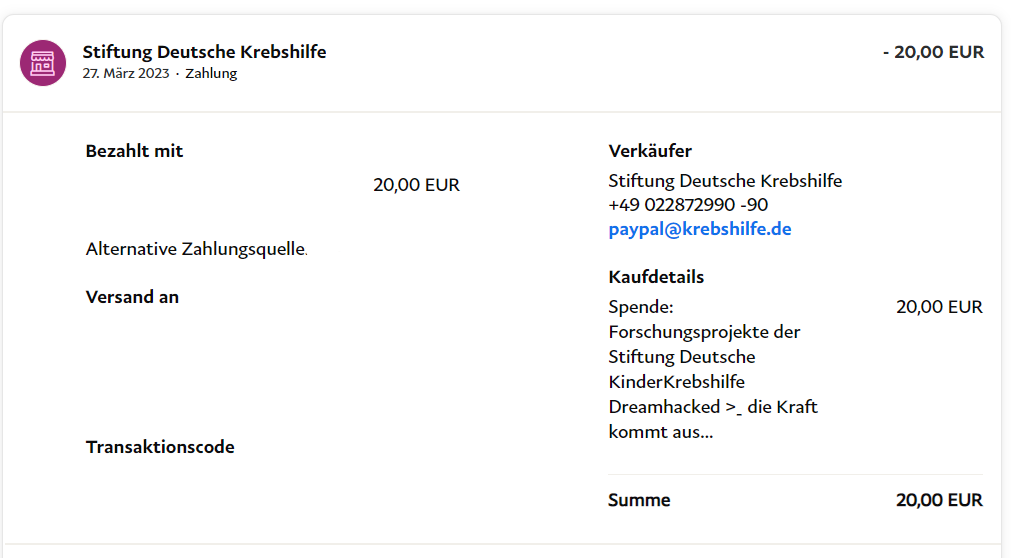The height and width of the screenshot is (558, 1011).
Task: Click the Alternative Zahlungsquelle text
Action: coord(196,249)
